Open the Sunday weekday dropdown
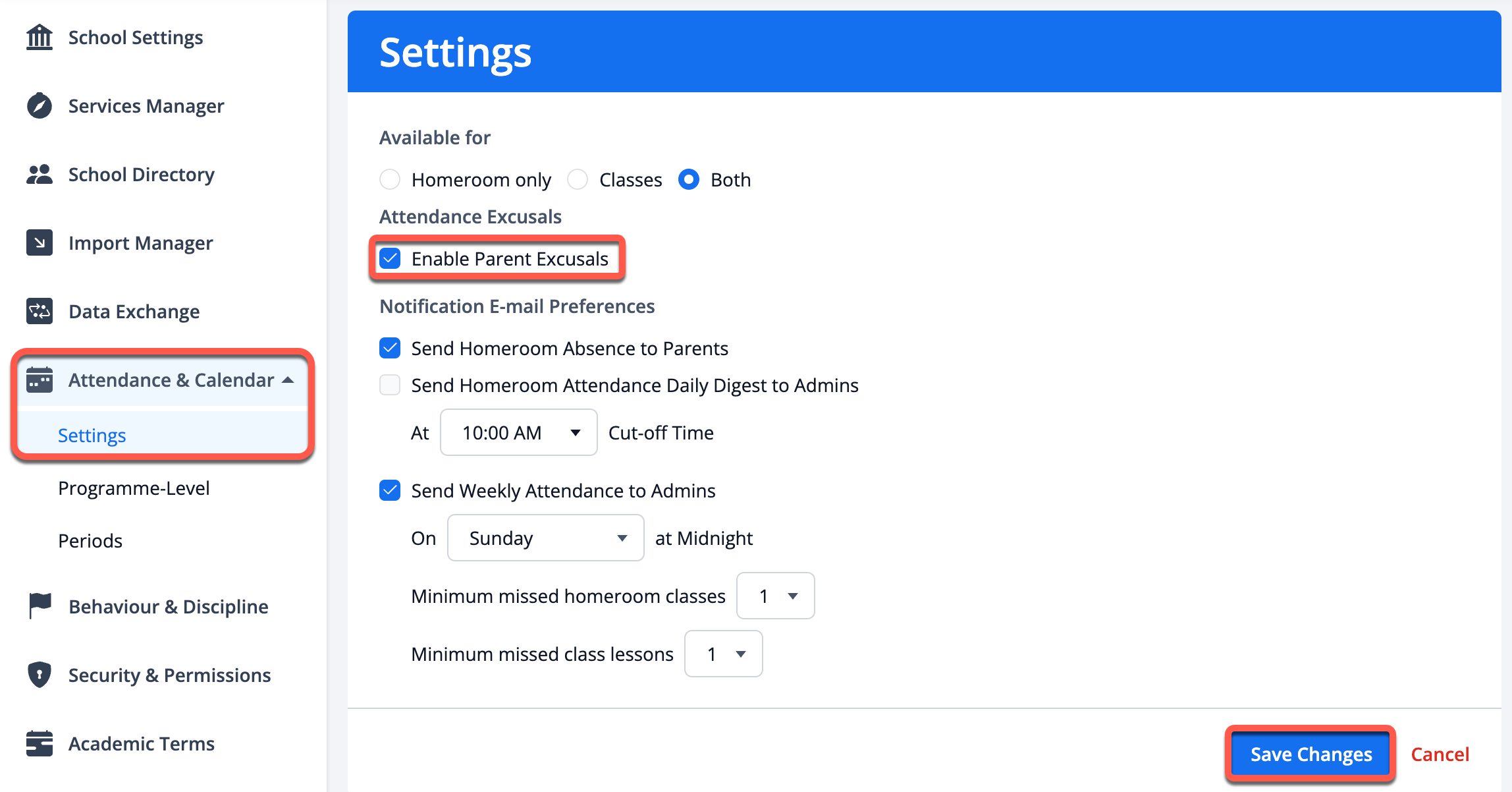The width and height of the screenshot is (1512, 792). 545,538
